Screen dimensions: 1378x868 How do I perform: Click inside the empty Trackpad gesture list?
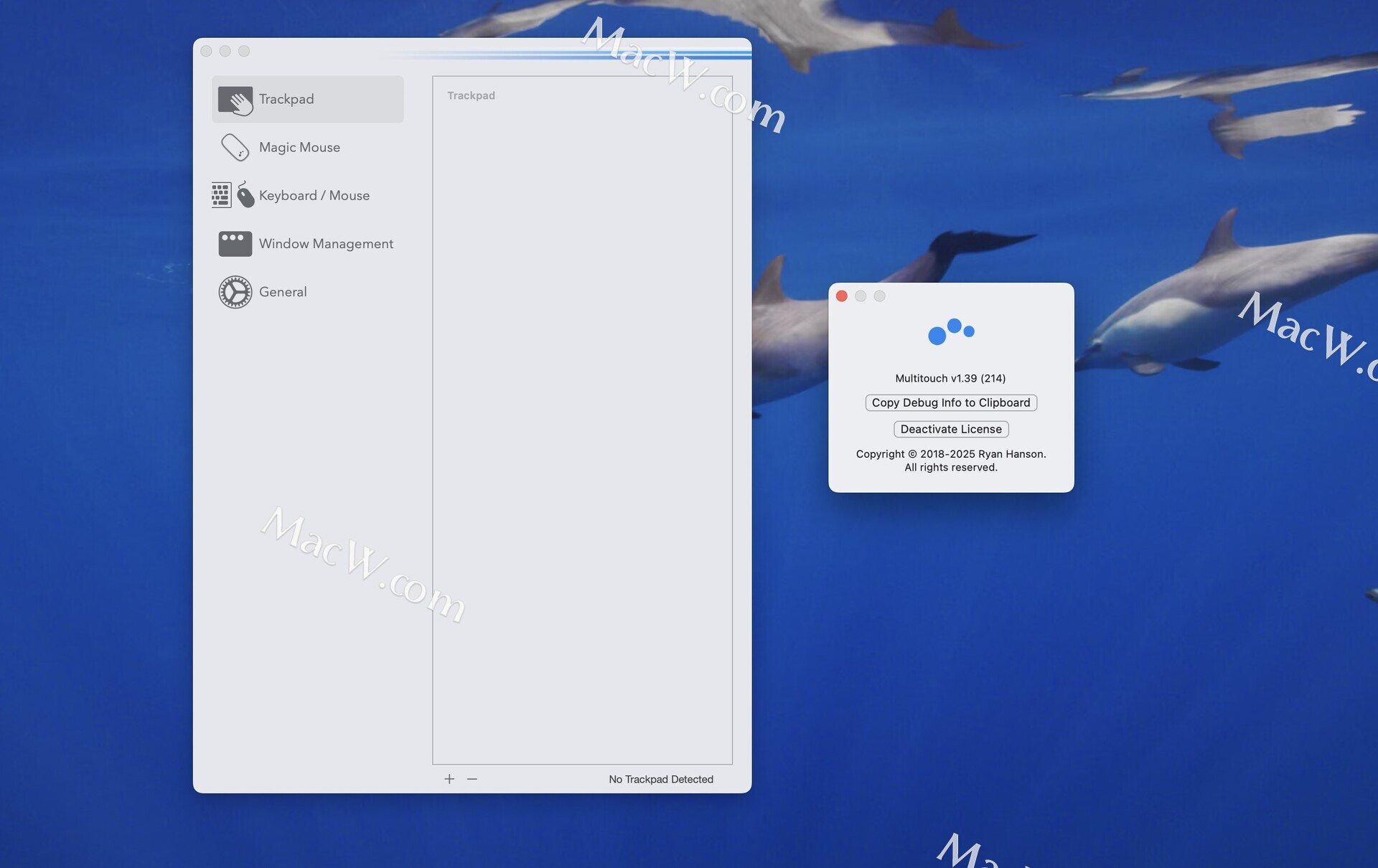pyautogui.click(x=581, y=430)
